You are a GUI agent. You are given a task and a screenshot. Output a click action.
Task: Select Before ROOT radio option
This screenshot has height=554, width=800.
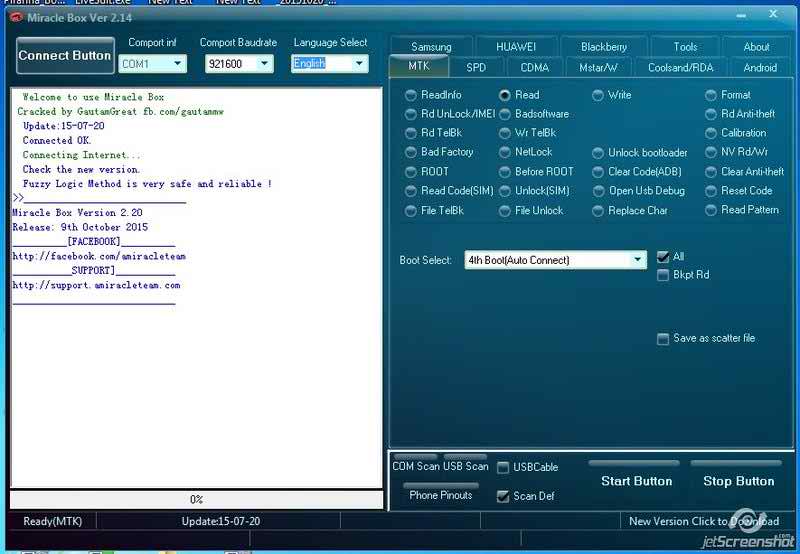tap(536, 171)
